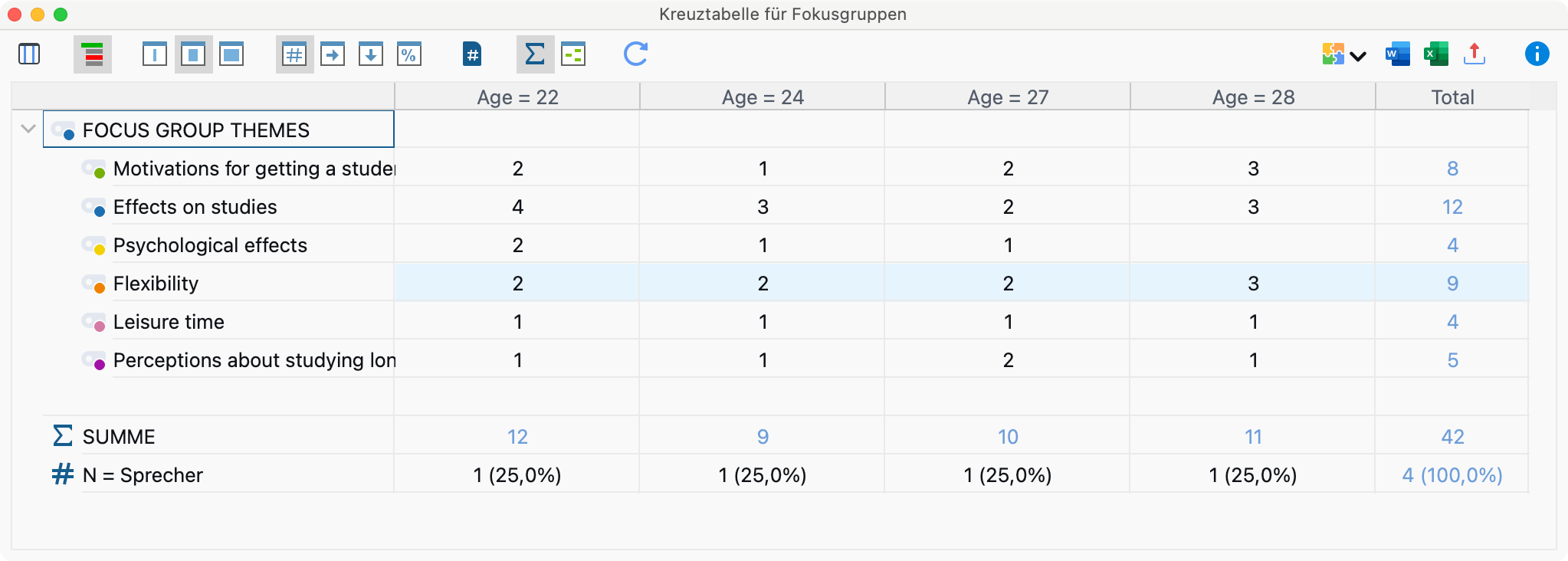Toggle the code names column layout icon

click(x=29, y=54)
